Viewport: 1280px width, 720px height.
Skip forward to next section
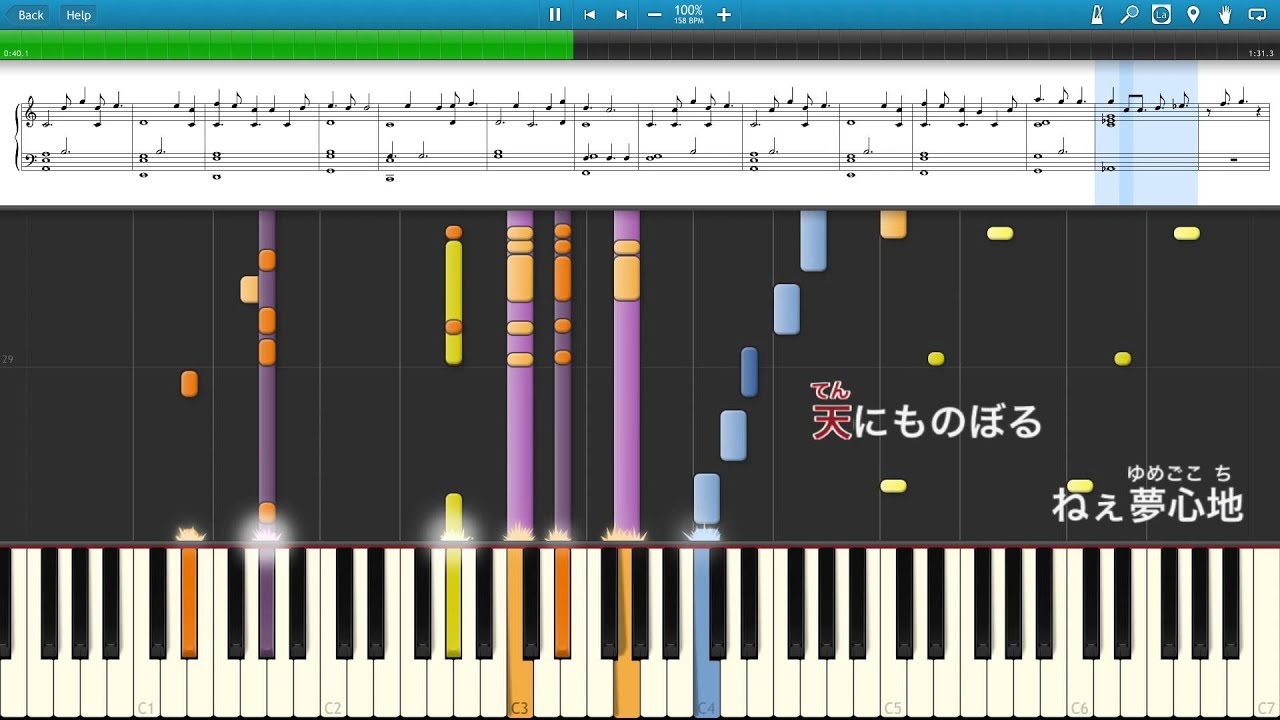(x=621, y=14)
